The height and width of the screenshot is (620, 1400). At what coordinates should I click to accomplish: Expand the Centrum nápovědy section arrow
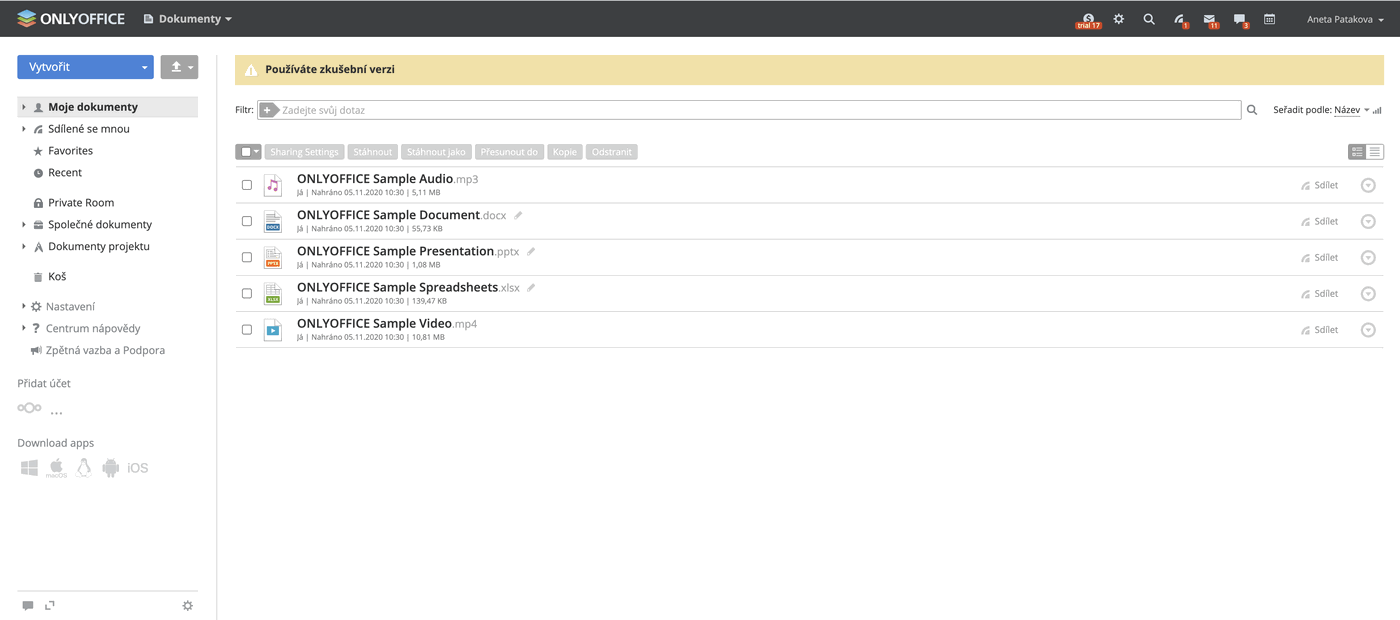coord(24,329)
